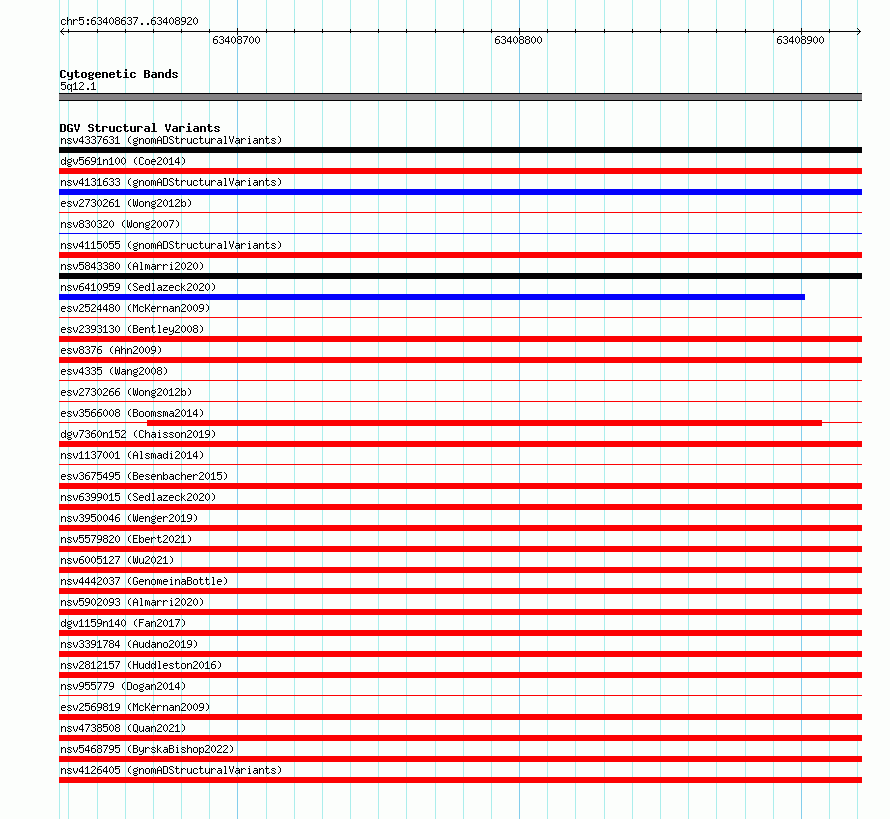Click the 63408900 ruler position label

tap(800, 40)
